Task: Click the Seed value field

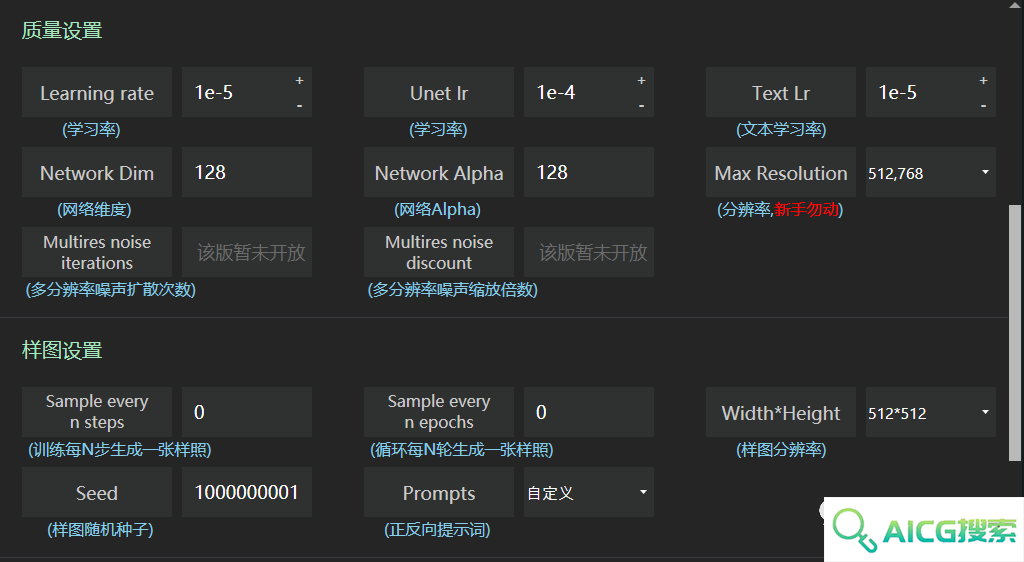Action: 247,492
